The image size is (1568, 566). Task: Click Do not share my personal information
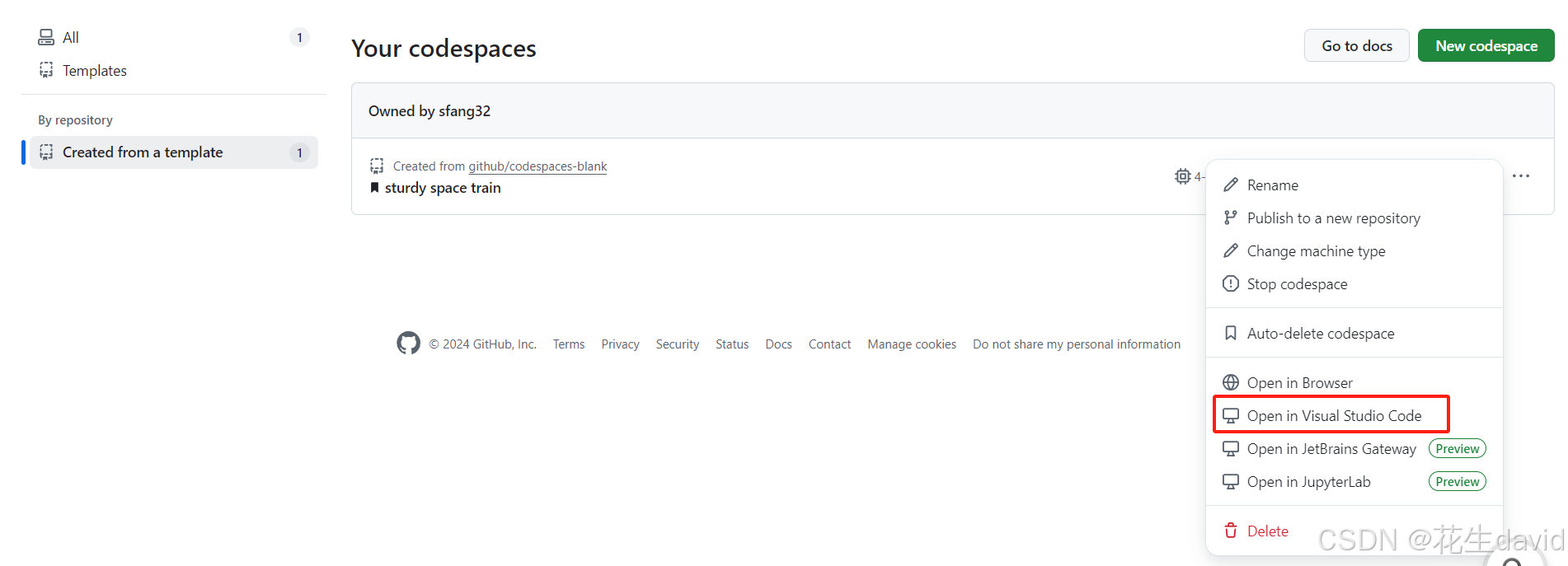pos(1077,344)
